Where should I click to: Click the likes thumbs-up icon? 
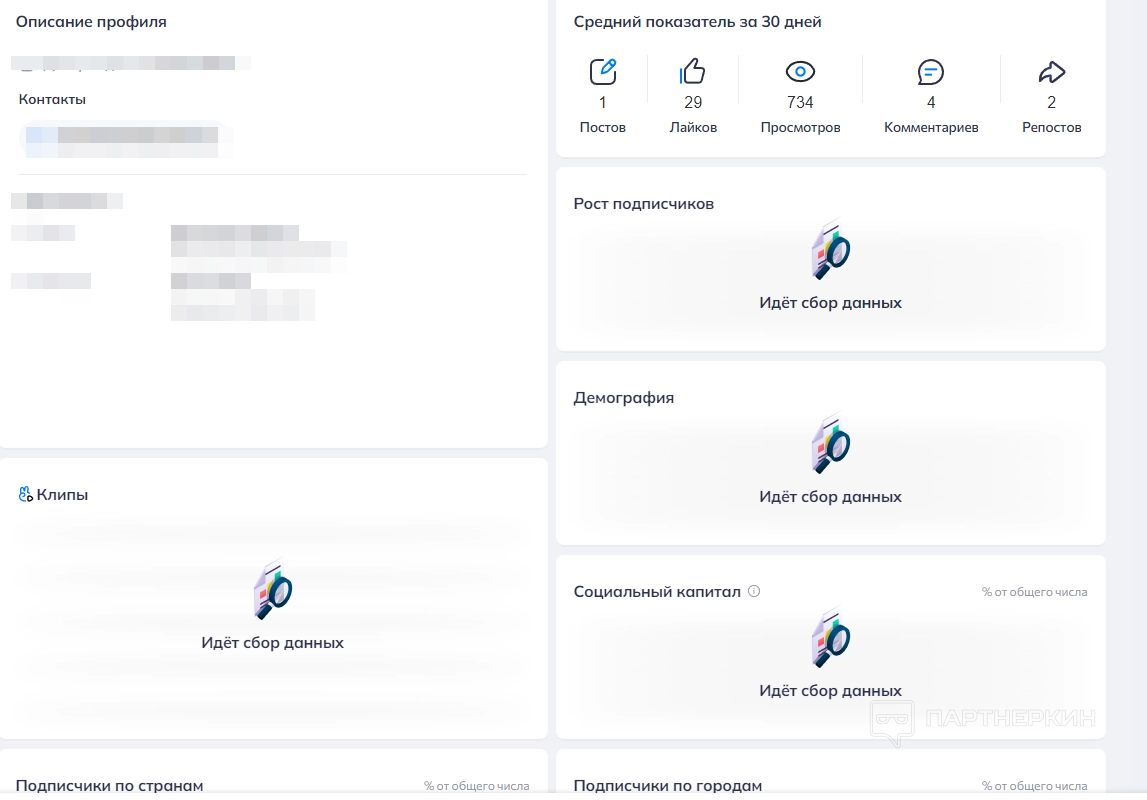point(693,72)
